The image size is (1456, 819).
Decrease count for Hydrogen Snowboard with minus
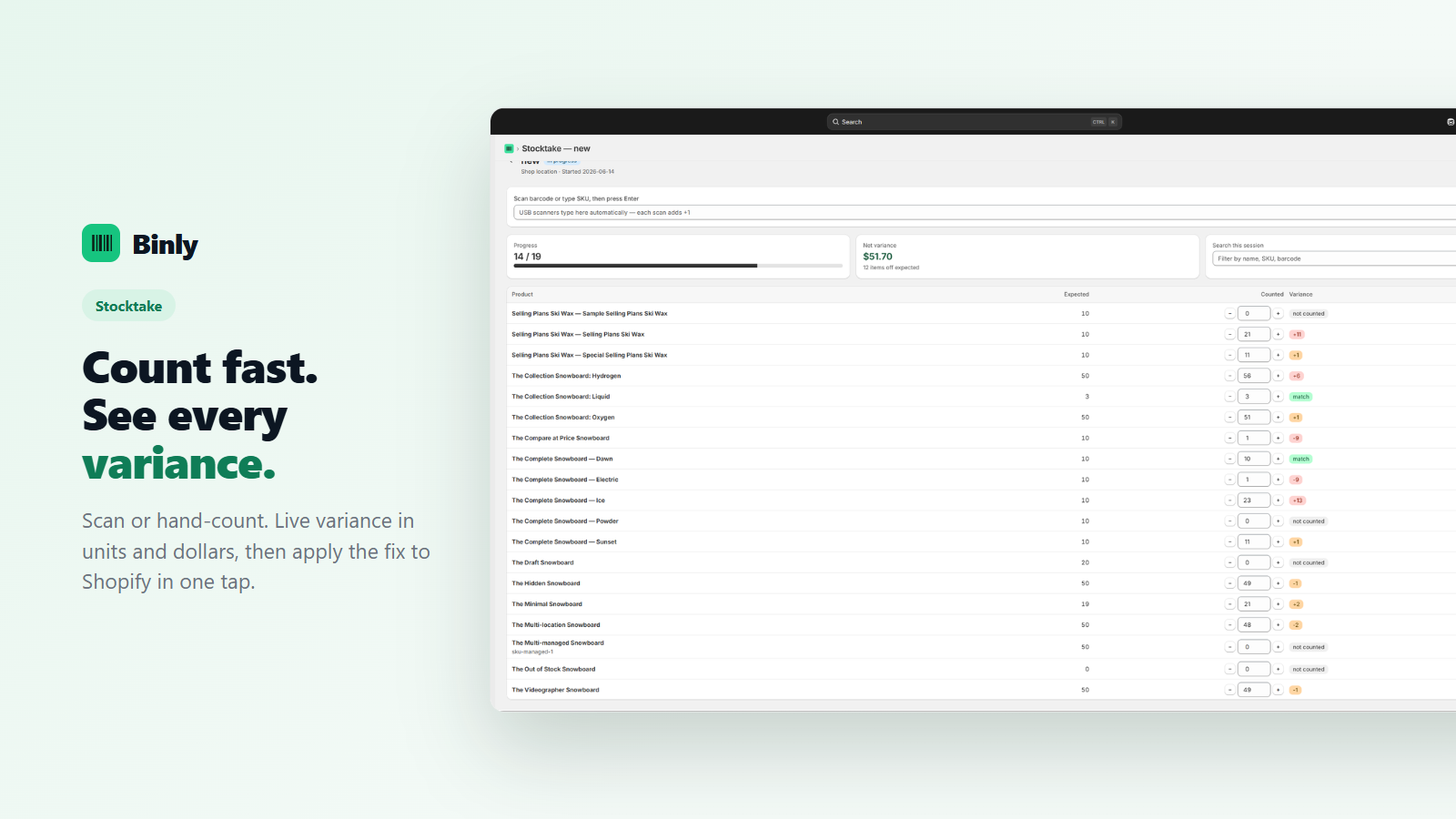(1229, 376)
